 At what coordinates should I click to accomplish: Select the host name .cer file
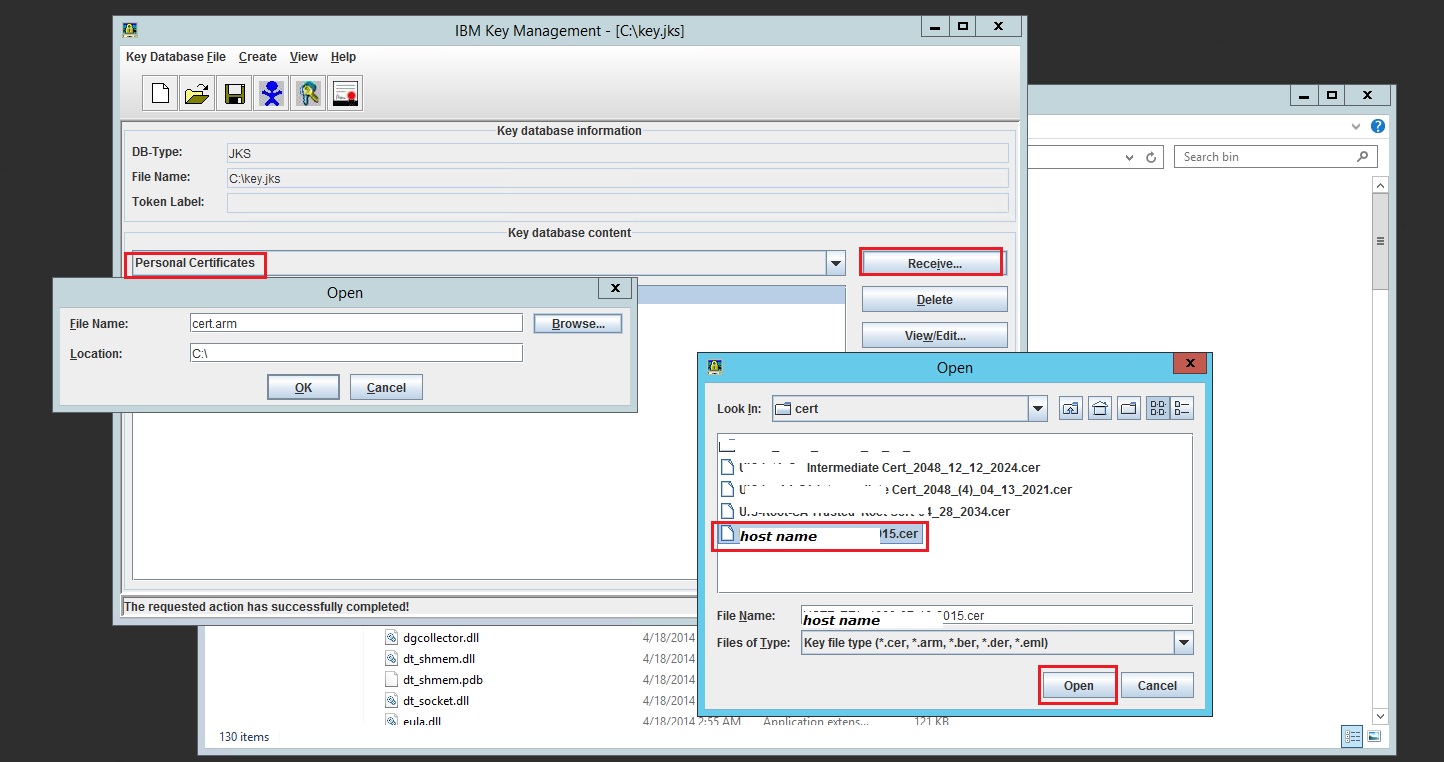pos(820,535)
